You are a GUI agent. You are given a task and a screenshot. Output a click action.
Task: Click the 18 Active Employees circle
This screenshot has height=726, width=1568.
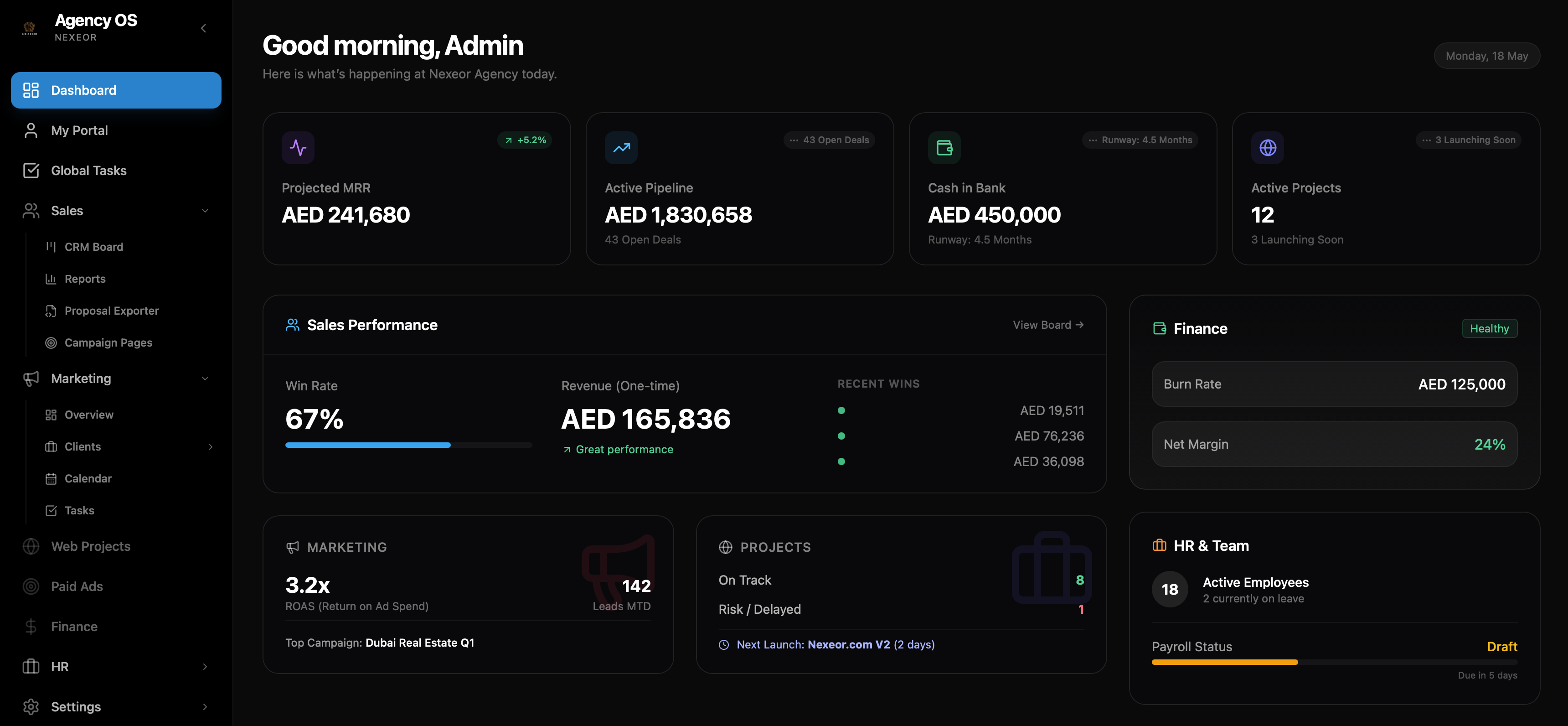pyautogui.click(x=1170, y=590)
